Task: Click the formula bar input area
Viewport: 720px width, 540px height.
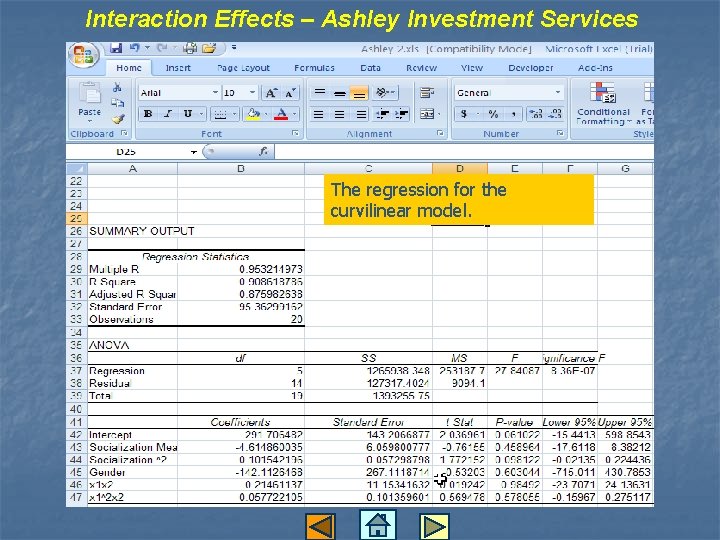Action: tap(464, 152)
